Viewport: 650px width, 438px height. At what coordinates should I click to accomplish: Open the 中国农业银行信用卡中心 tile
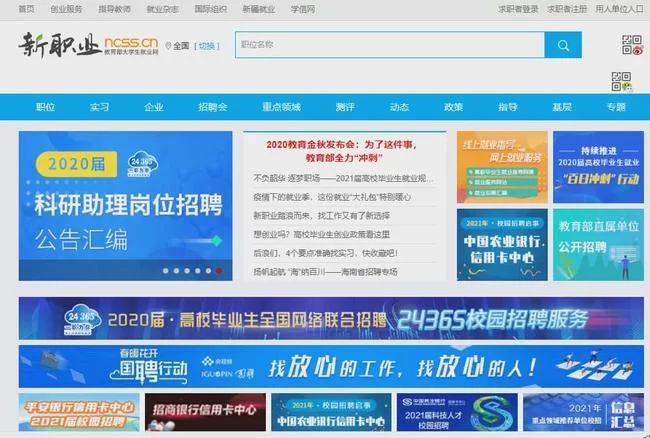[x=502, y=244]
